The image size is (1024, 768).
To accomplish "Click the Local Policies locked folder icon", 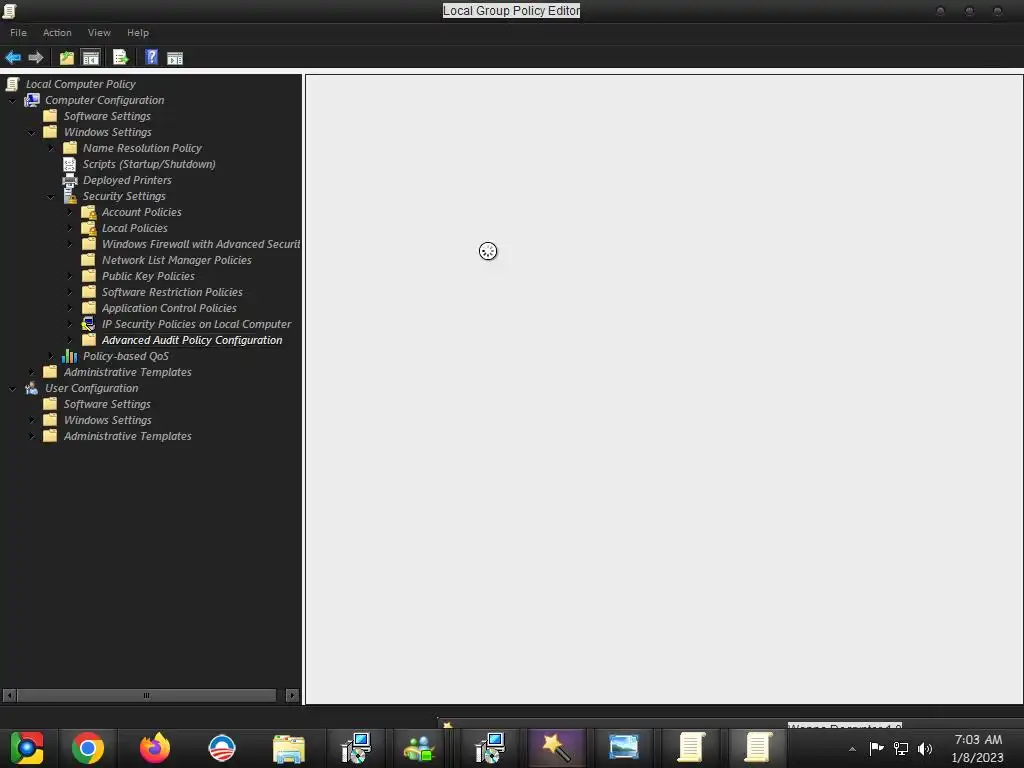I will click(x=88, y=228).
